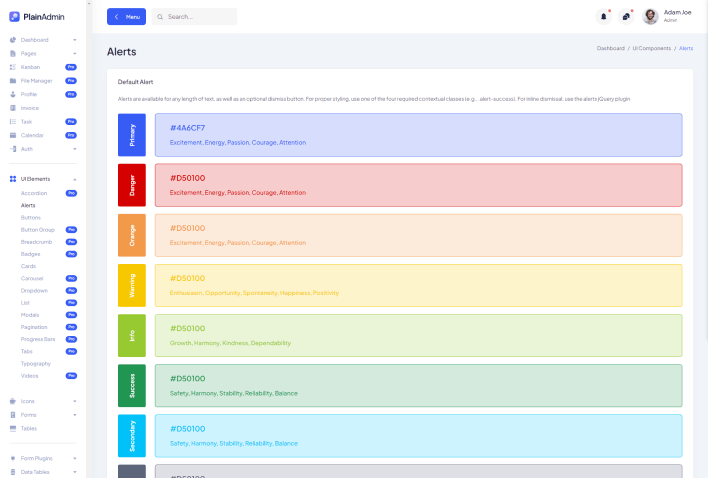708x478 pixels.
Task: Click the Search input field
Action: [200, 17]
